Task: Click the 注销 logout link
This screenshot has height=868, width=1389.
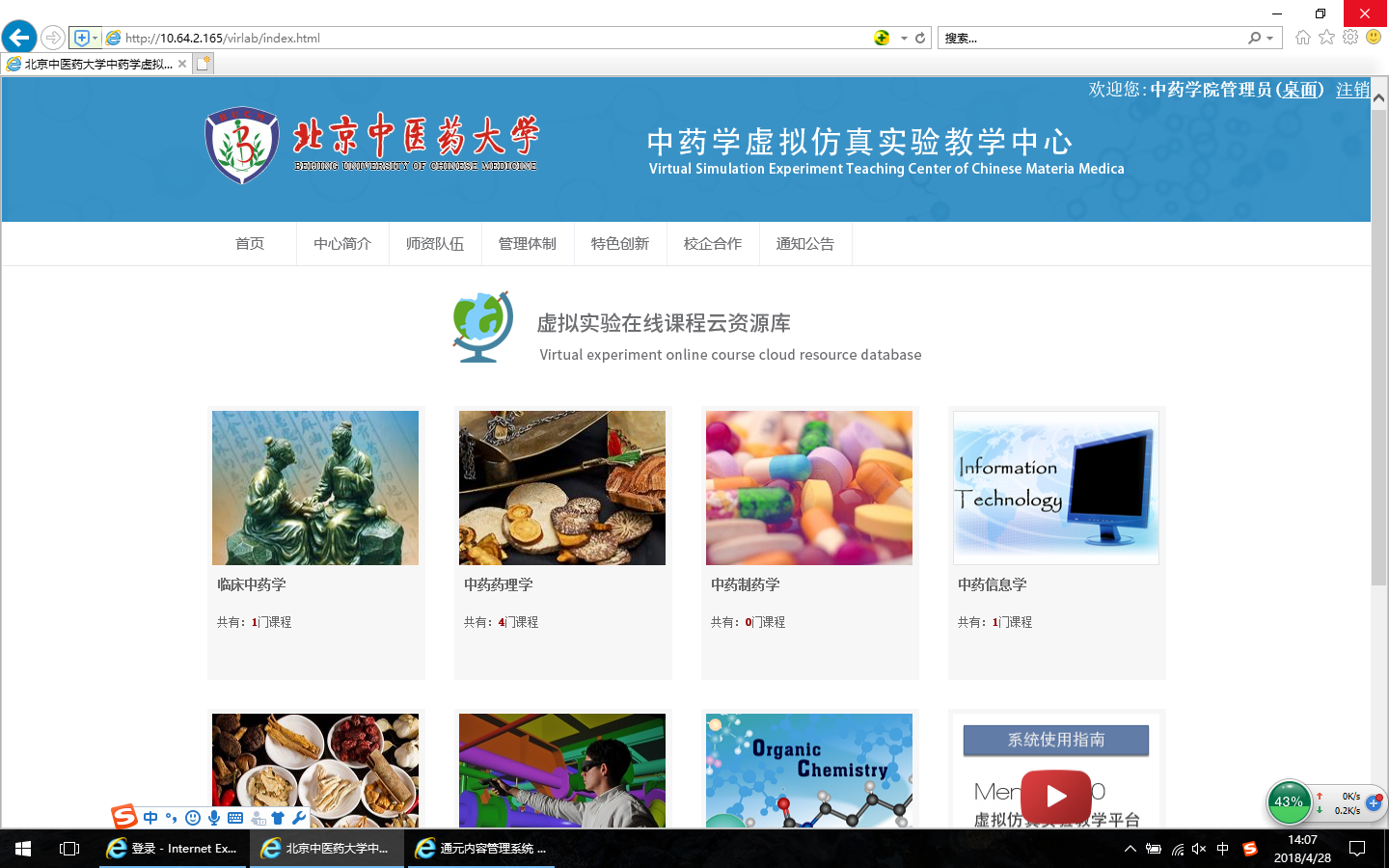Action: (1352, 90)
